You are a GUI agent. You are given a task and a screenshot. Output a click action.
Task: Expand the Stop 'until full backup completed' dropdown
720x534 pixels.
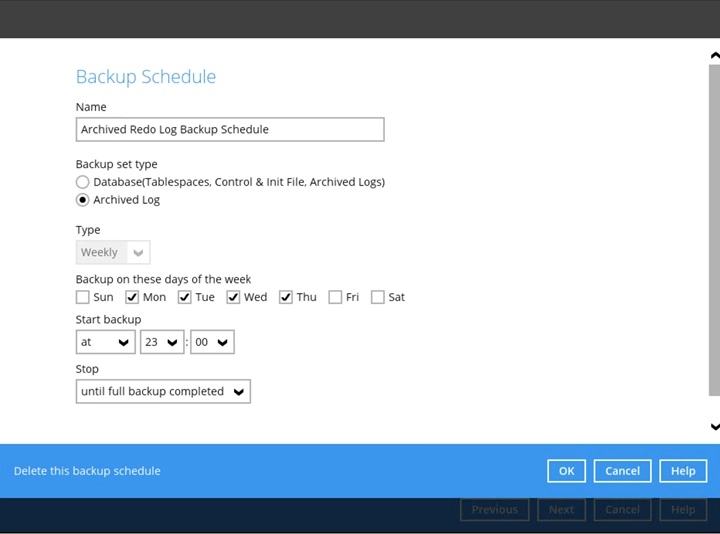pos(163,392)
